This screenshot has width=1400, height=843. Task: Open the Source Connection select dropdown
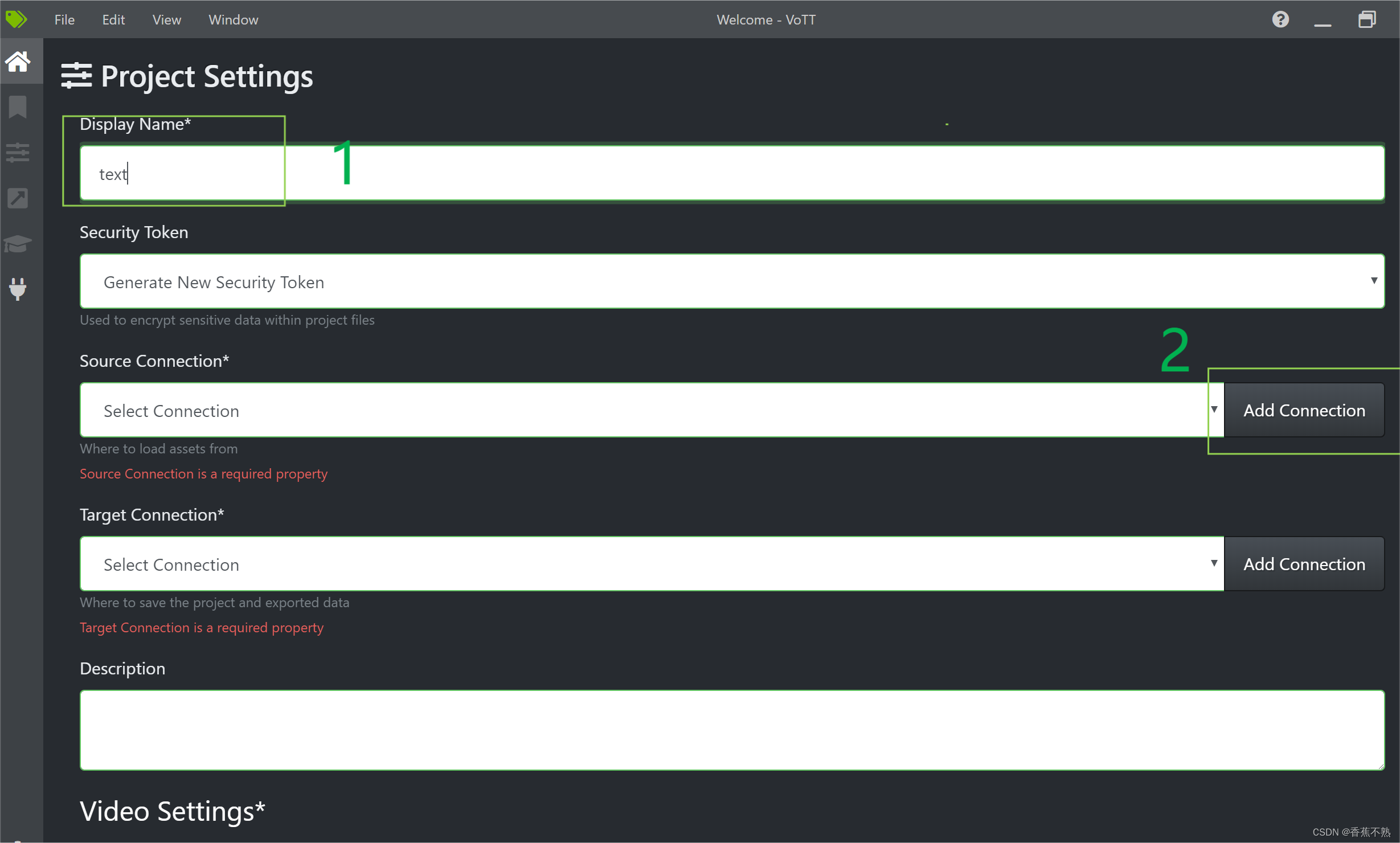tap(651, 410)
